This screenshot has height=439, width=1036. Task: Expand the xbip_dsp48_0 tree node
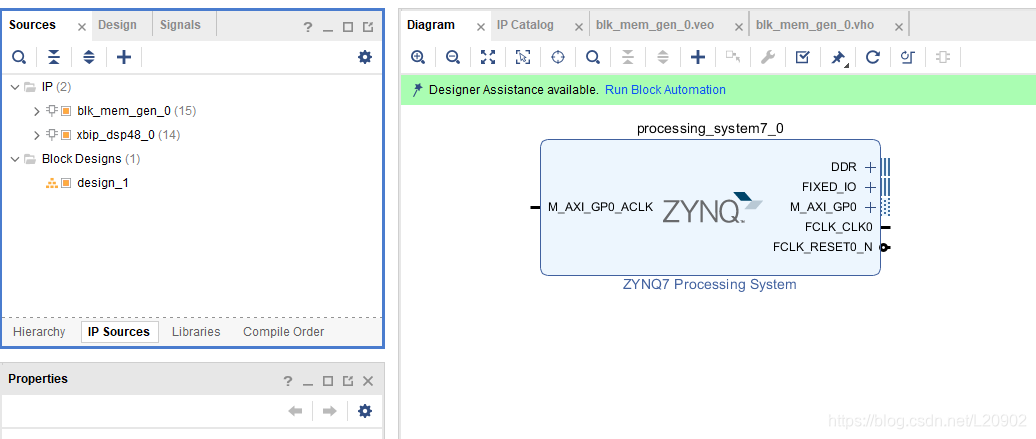(x=37, y=135)
